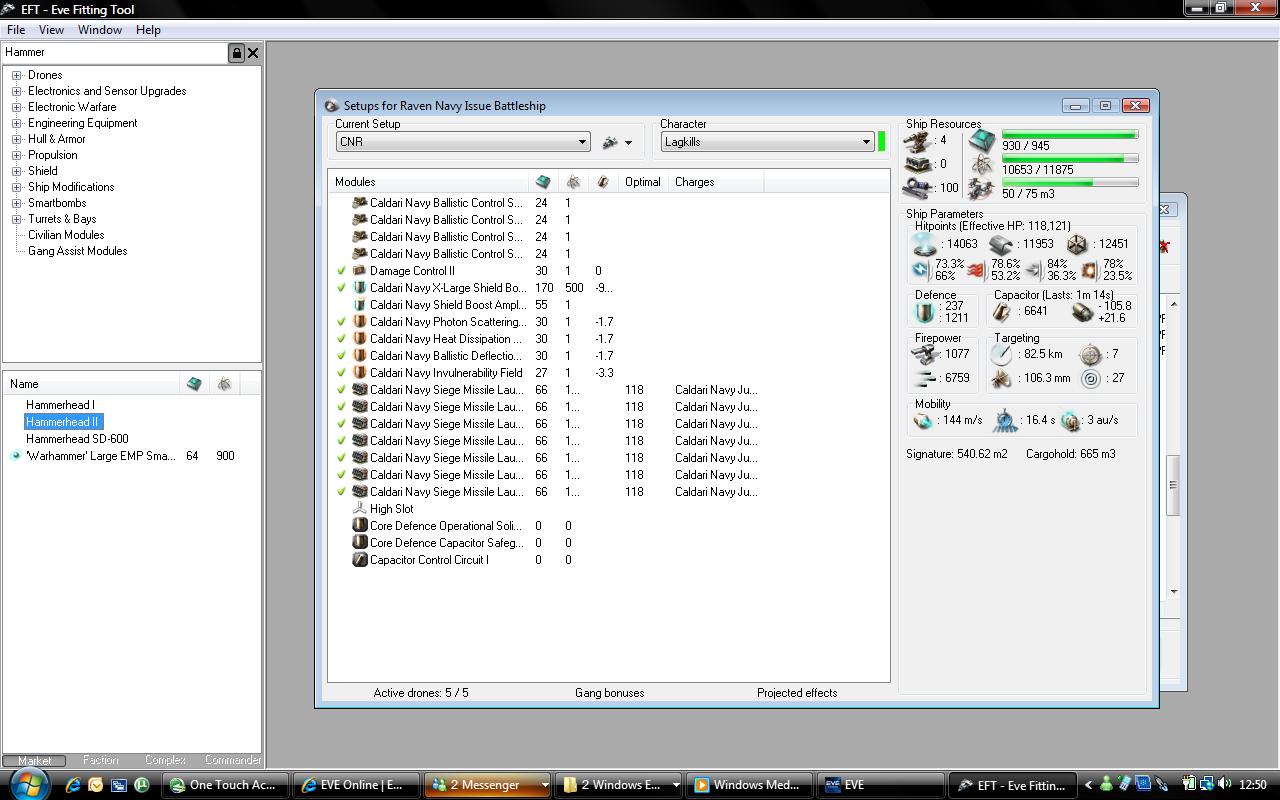The image size is (1280, 800).
Task: Click the powergrid usage bar 10653 / 11875
Action: click(x=1070, y=158)
